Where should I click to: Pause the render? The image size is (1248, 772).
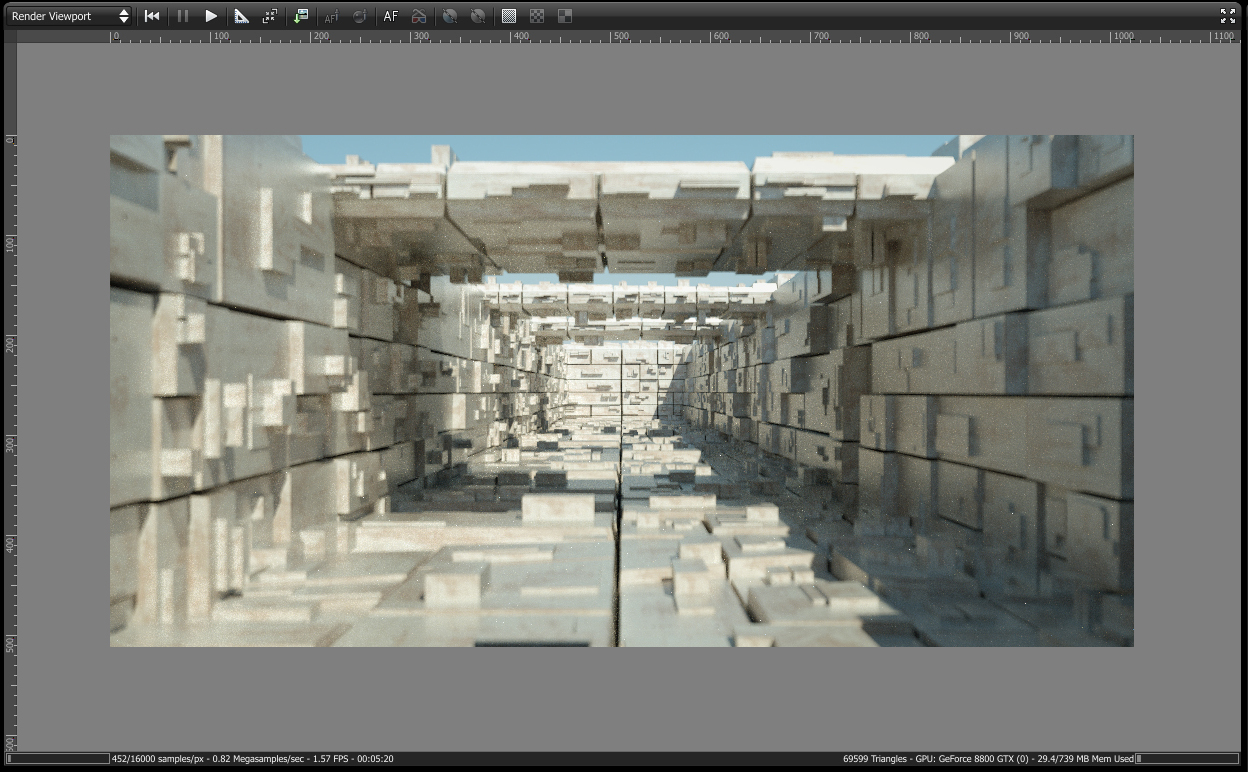(x=182, y=16)
